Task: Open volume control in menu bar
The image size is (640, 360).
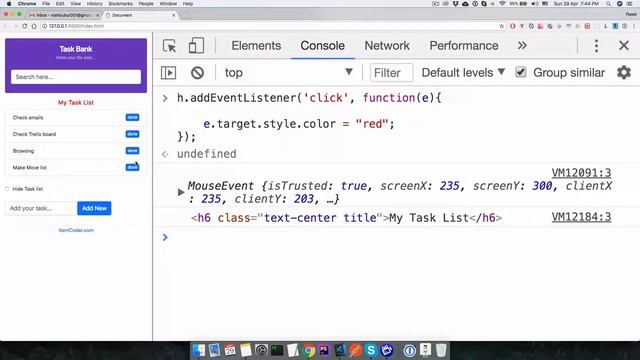Action: [535, 4]
